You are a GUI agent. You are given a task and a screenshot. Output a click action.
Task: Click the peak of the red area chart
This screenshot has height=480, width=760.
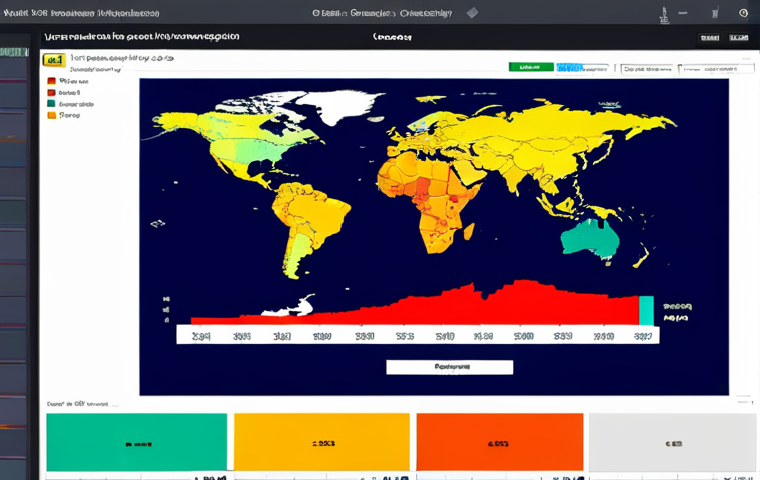click(x=523, y=282)
